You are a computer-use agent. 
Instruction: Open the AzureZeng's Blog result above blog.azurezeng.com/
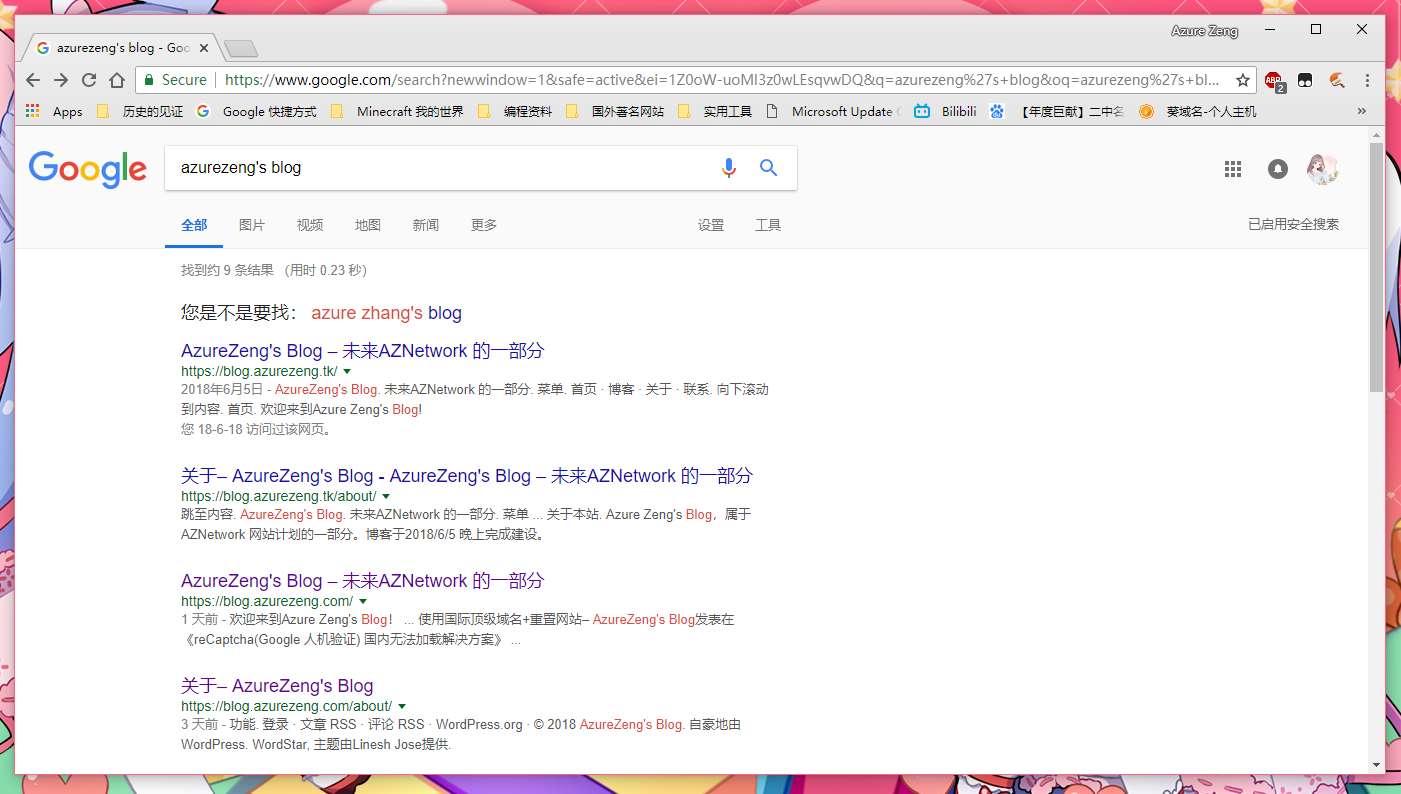pos(362,581)
